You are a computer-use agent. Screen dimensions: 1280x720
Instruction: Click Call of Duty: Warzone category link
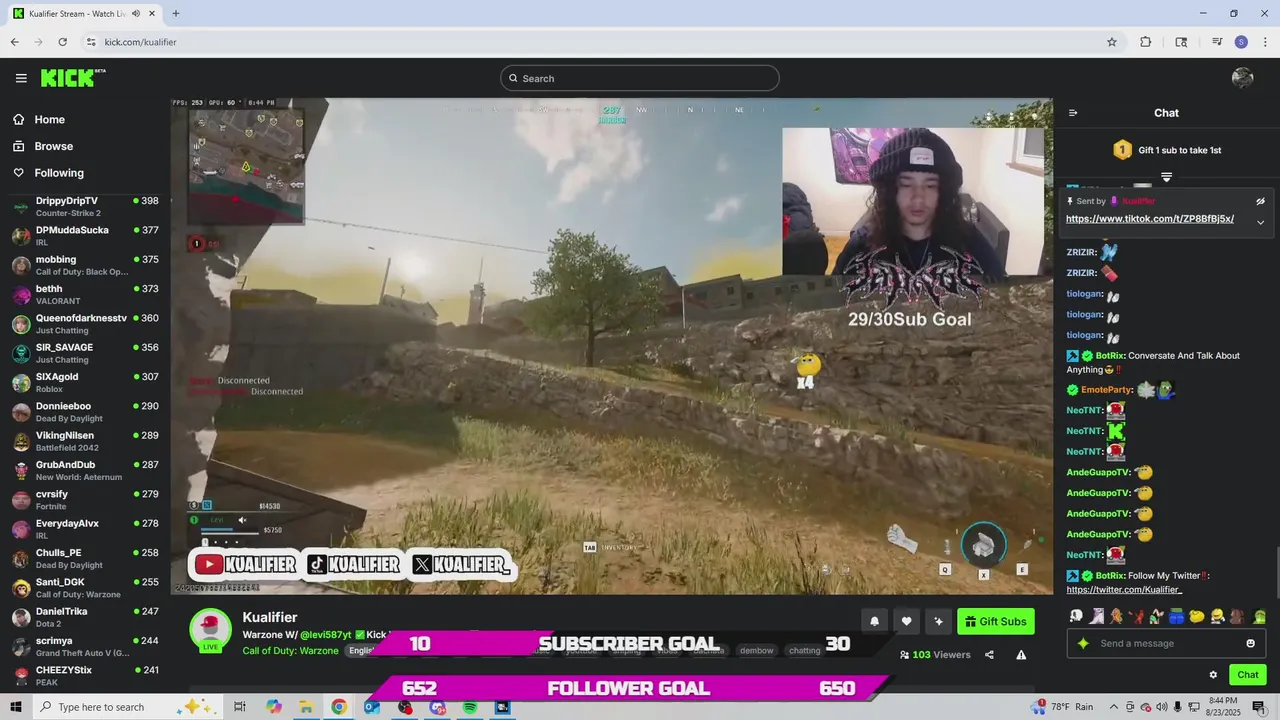tap(290, 651)
